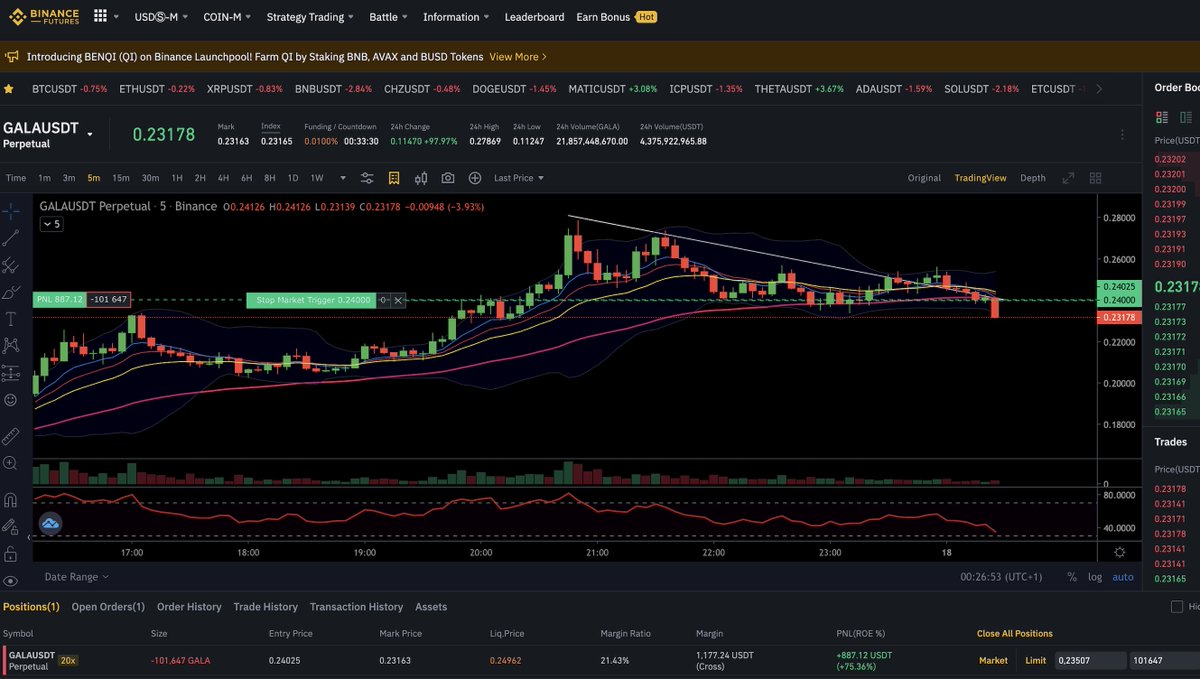Open the emoji icons tool
Viewport: 1200px width, 679px height.
pos(11,400)
